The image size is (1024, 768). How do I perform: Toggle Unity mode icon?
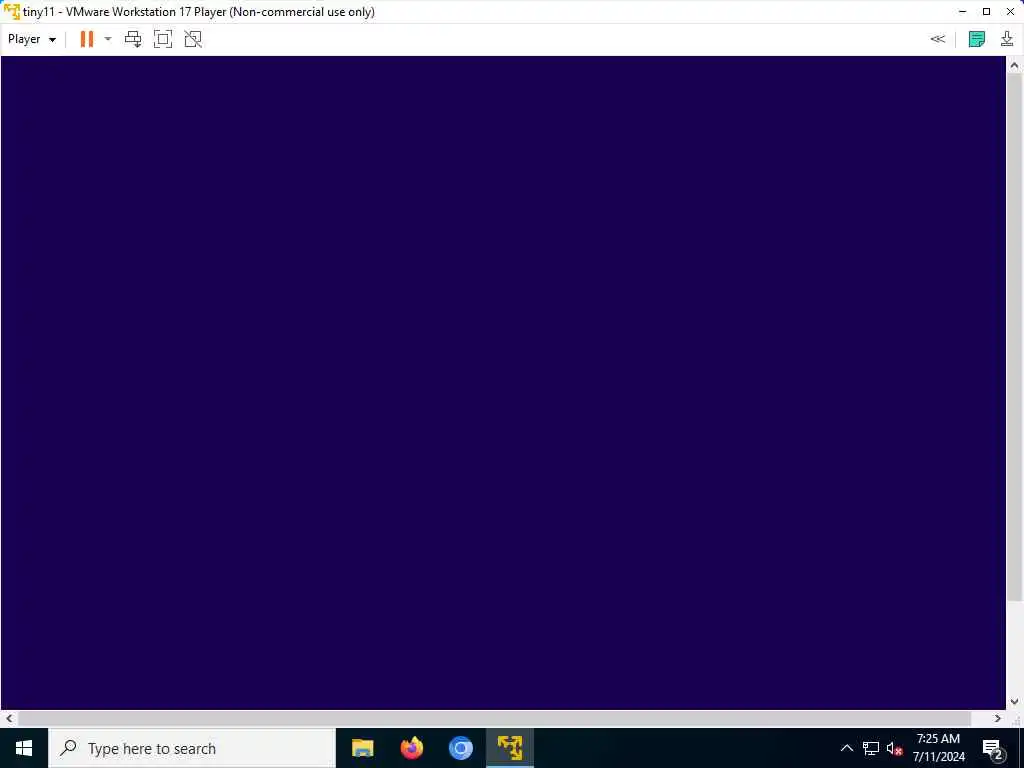coord(193,39)
